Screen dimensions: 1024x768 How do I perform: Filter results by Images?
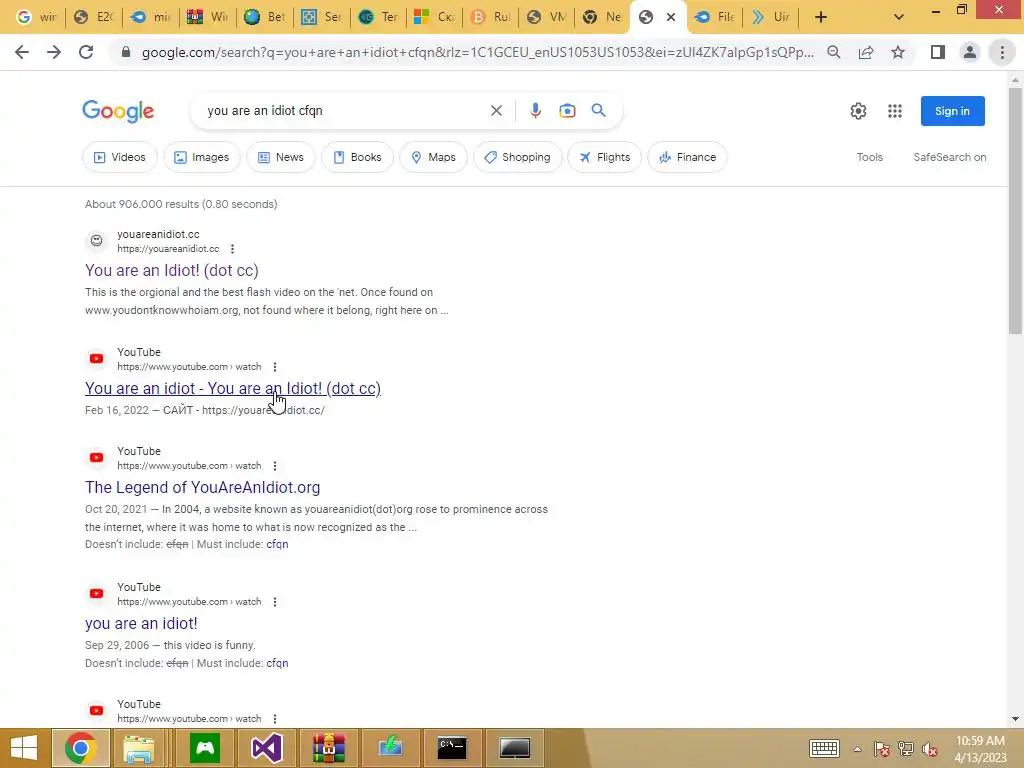[x=201, y=157]
